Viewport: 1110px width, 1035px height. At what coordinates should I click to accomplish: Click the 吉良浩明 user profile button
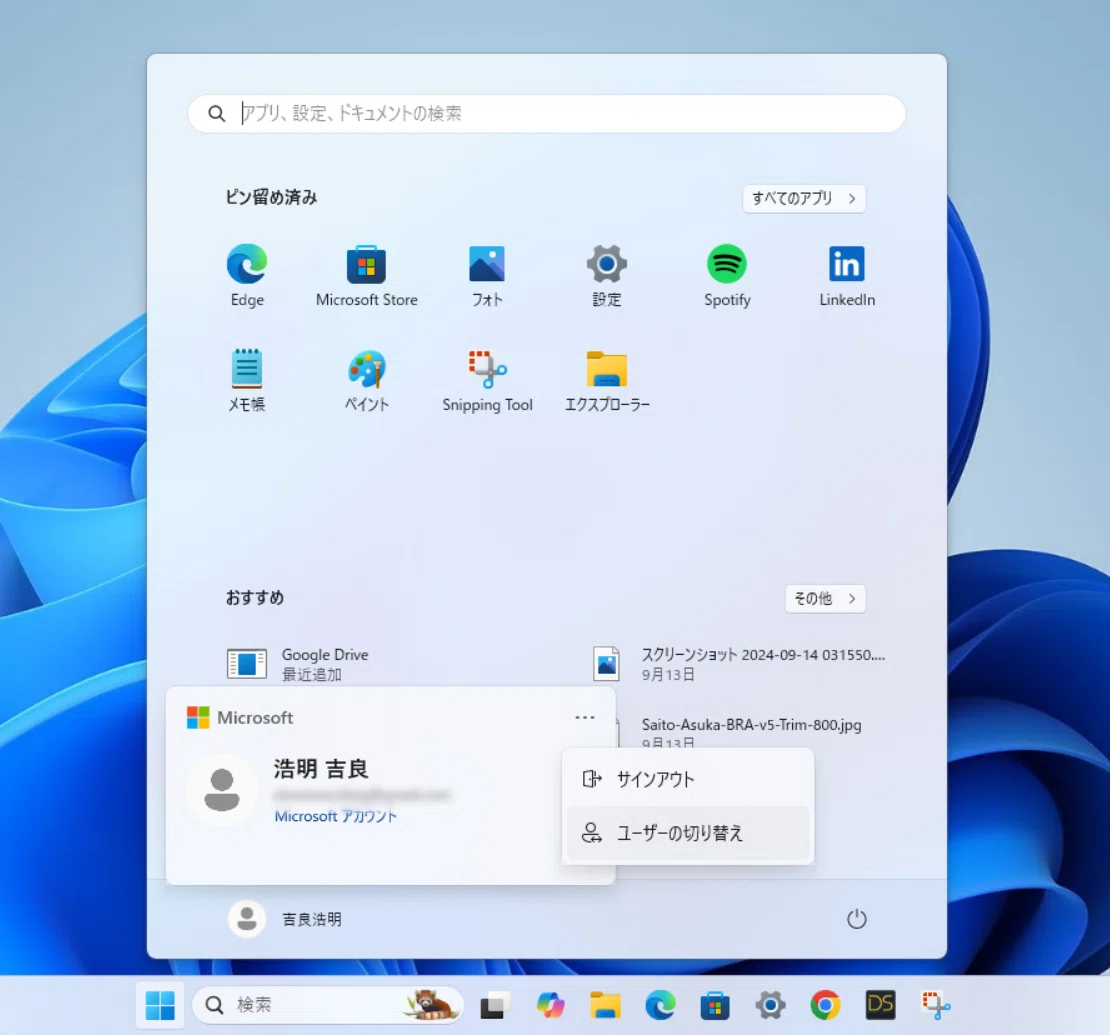click(285, 919)
